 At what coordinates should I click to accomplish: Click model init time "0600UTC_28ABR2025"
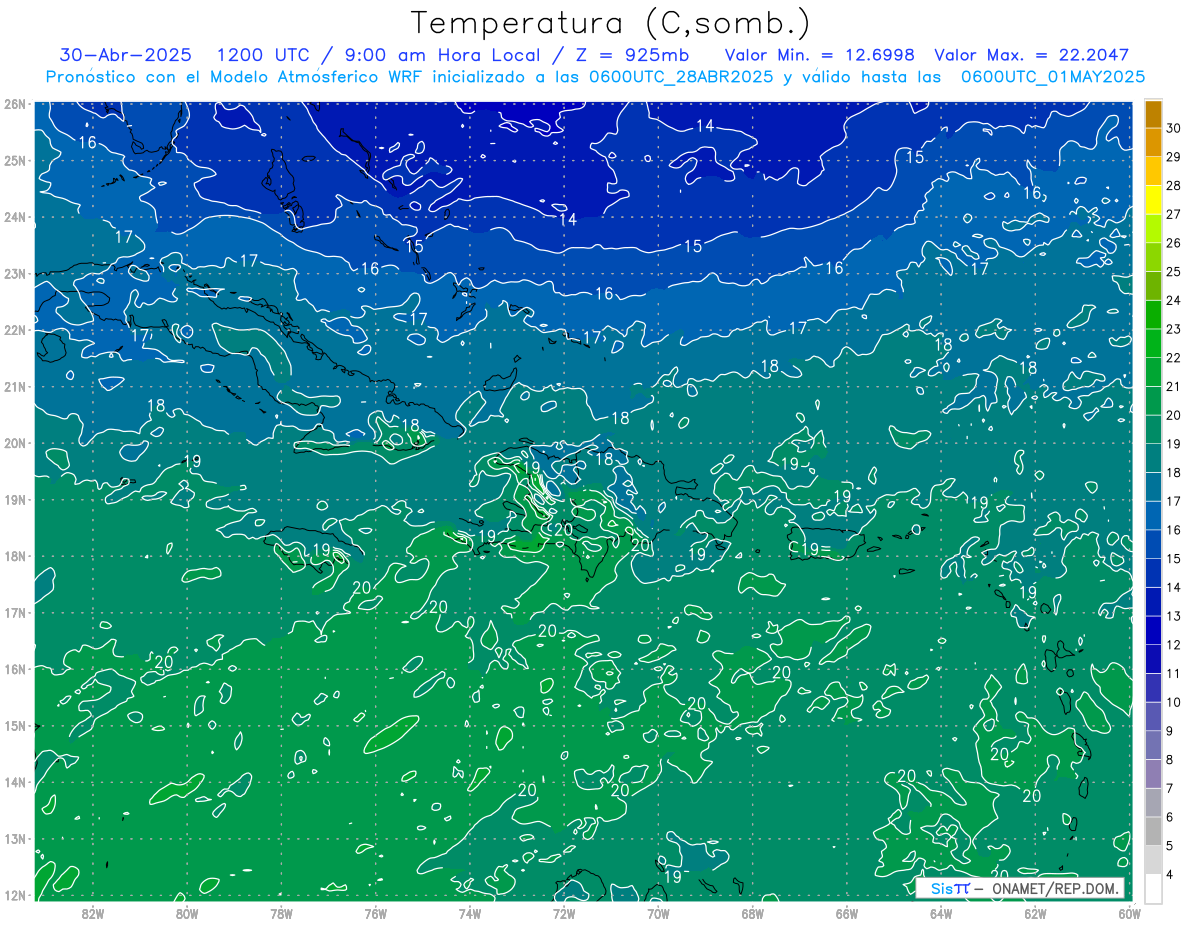[x=681, y=77]
